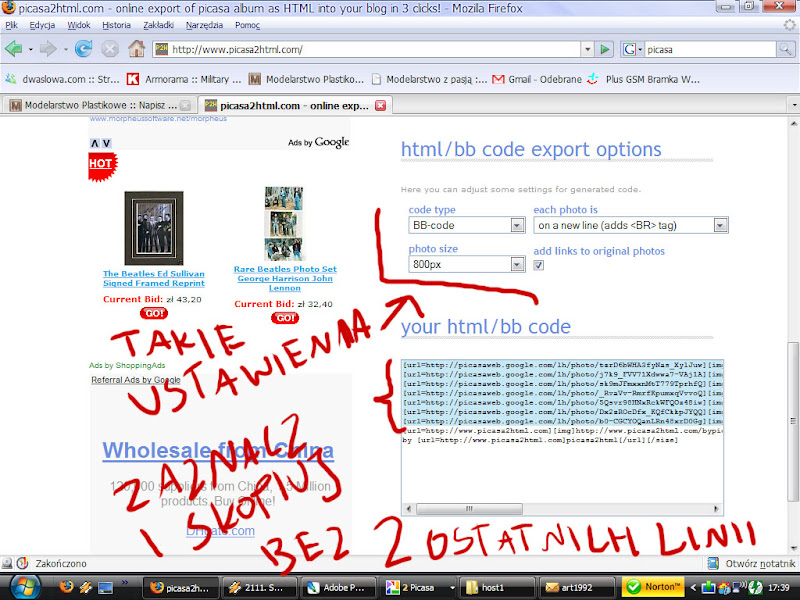This screenshot has height=600, width=800.
Task: Click the Show desktop quick launch icon
Action: (106, 588)
